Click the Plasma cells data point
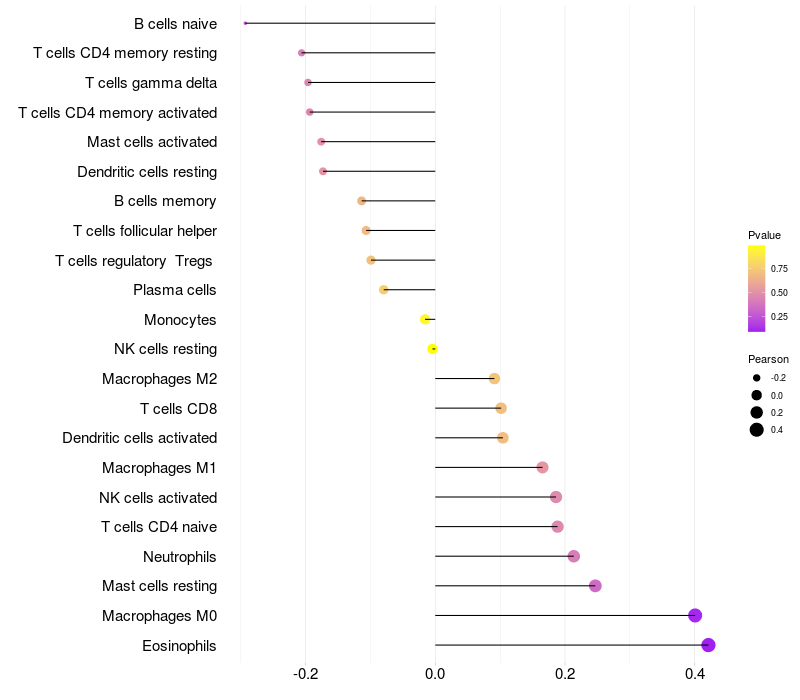 tap(383, 290)
